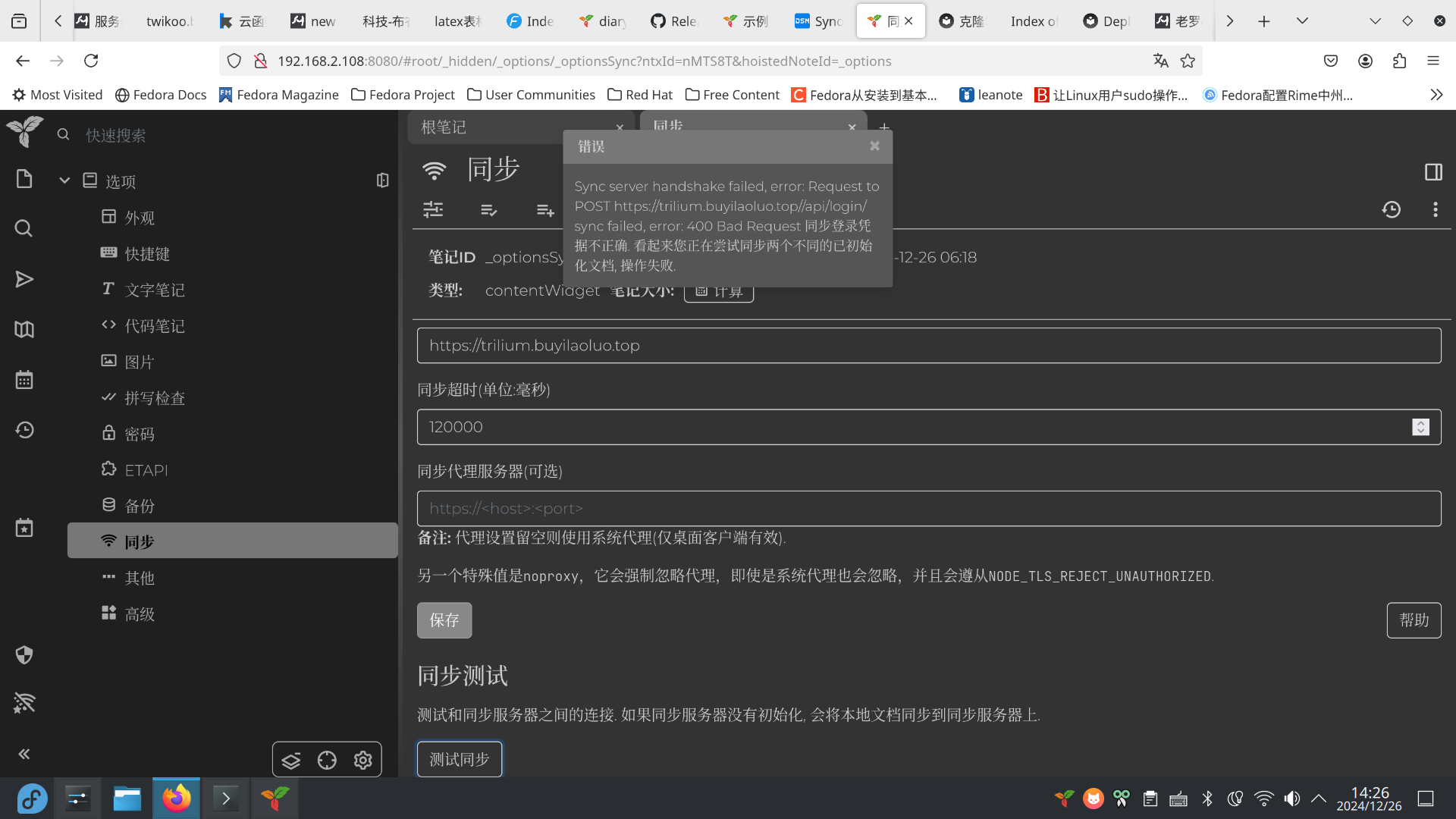Open the note map launcher icon
The image size is (1456, 819).
tap(24, 329)
